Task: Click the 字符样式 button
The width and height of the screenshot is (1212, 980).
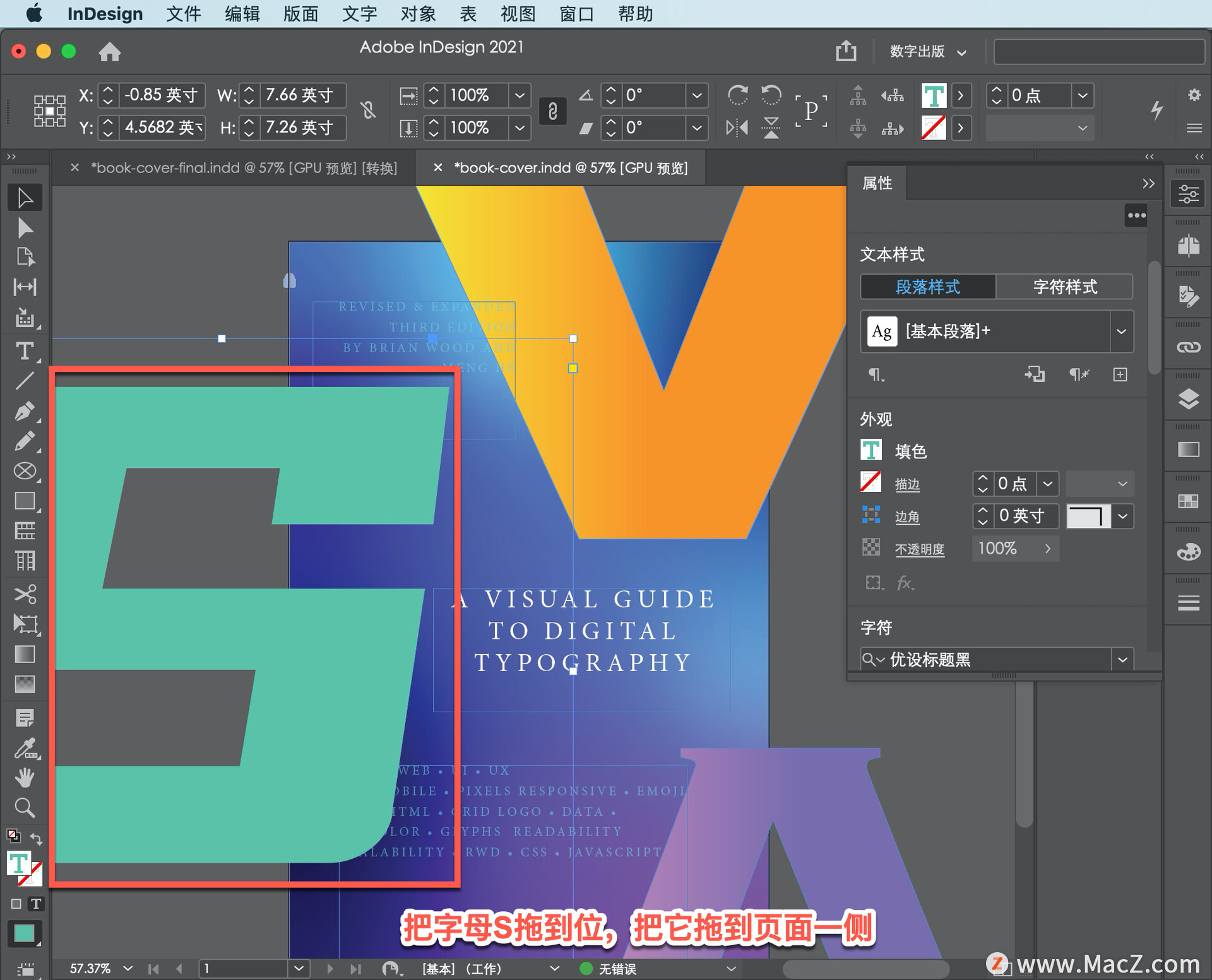Action: pyautogui.click(x=1064, y=287)
